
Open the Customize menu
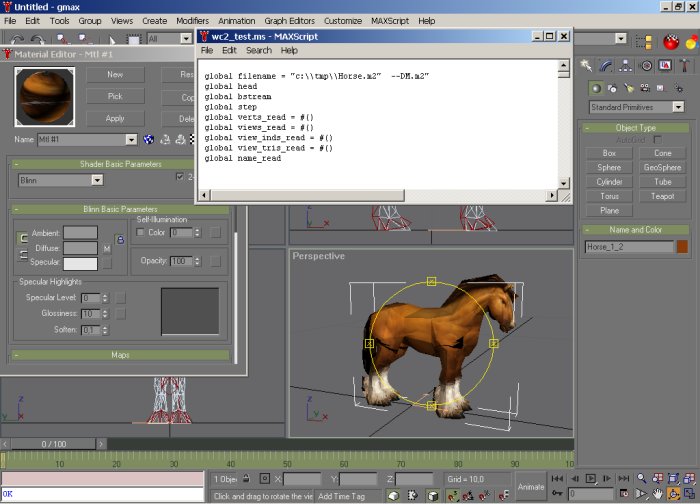(343, 21)
